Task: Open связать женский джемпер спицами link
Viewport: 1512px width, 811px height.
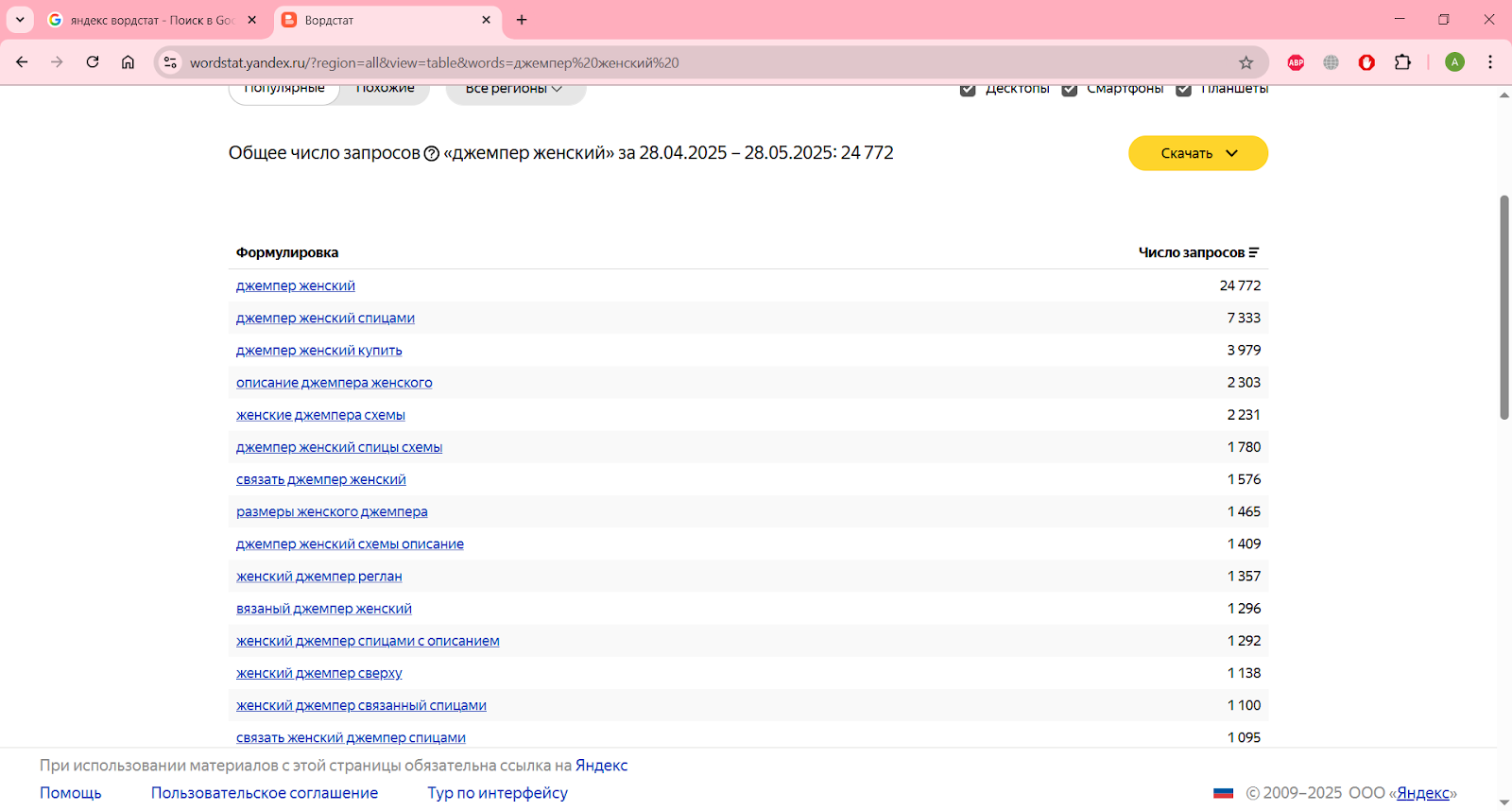Action: point(351,737)
